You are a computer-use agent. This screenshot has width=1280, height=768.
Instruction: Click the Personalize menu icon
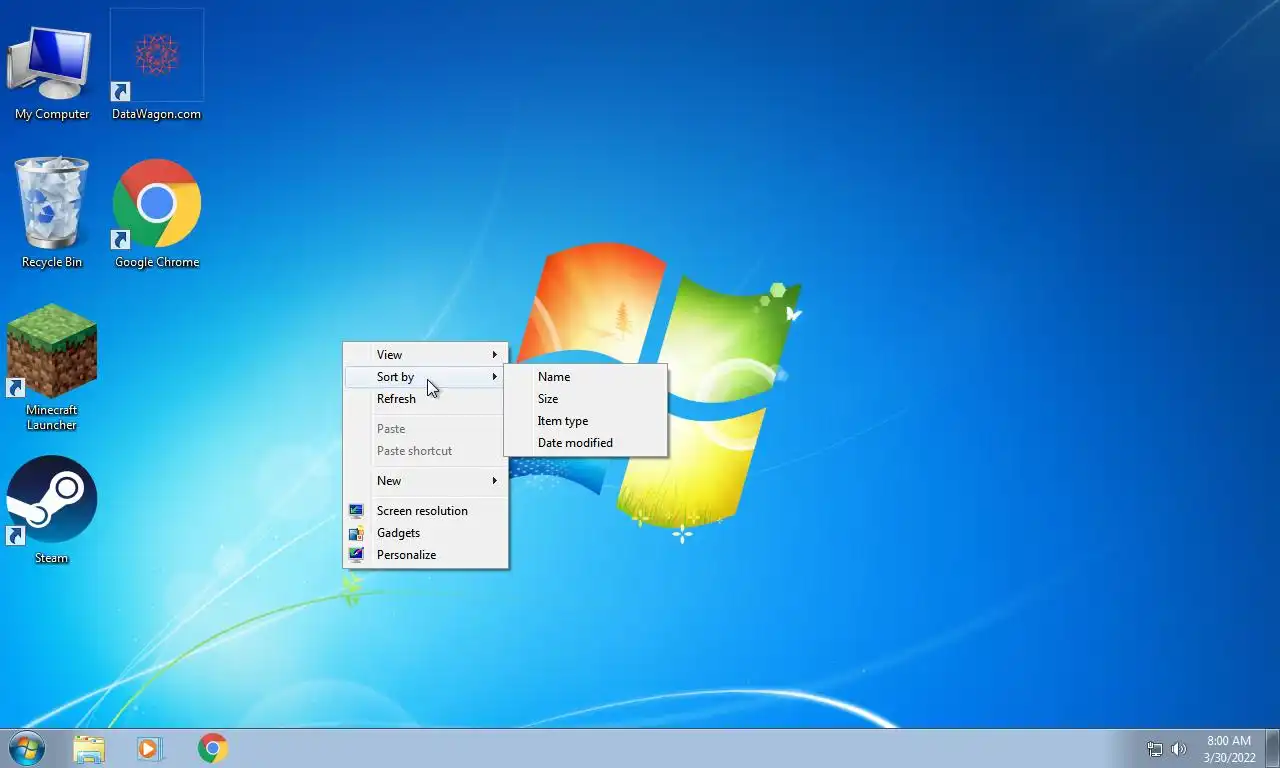point(356,555)
